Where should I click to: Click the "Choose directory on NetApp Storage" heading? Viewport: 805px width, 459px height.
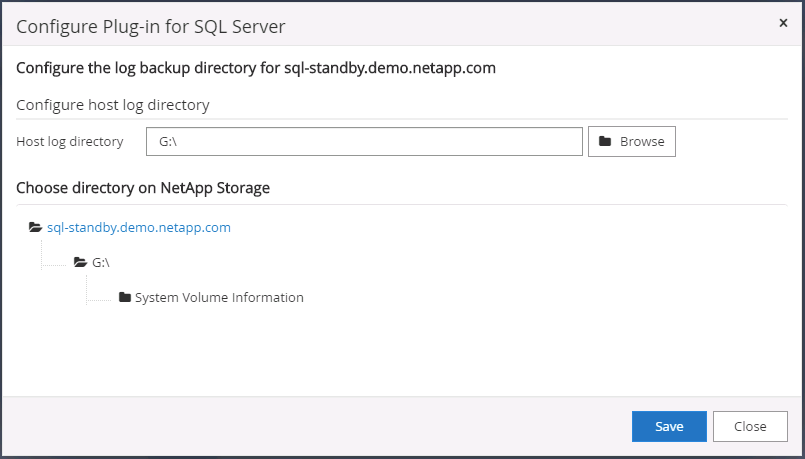point(143,187)
